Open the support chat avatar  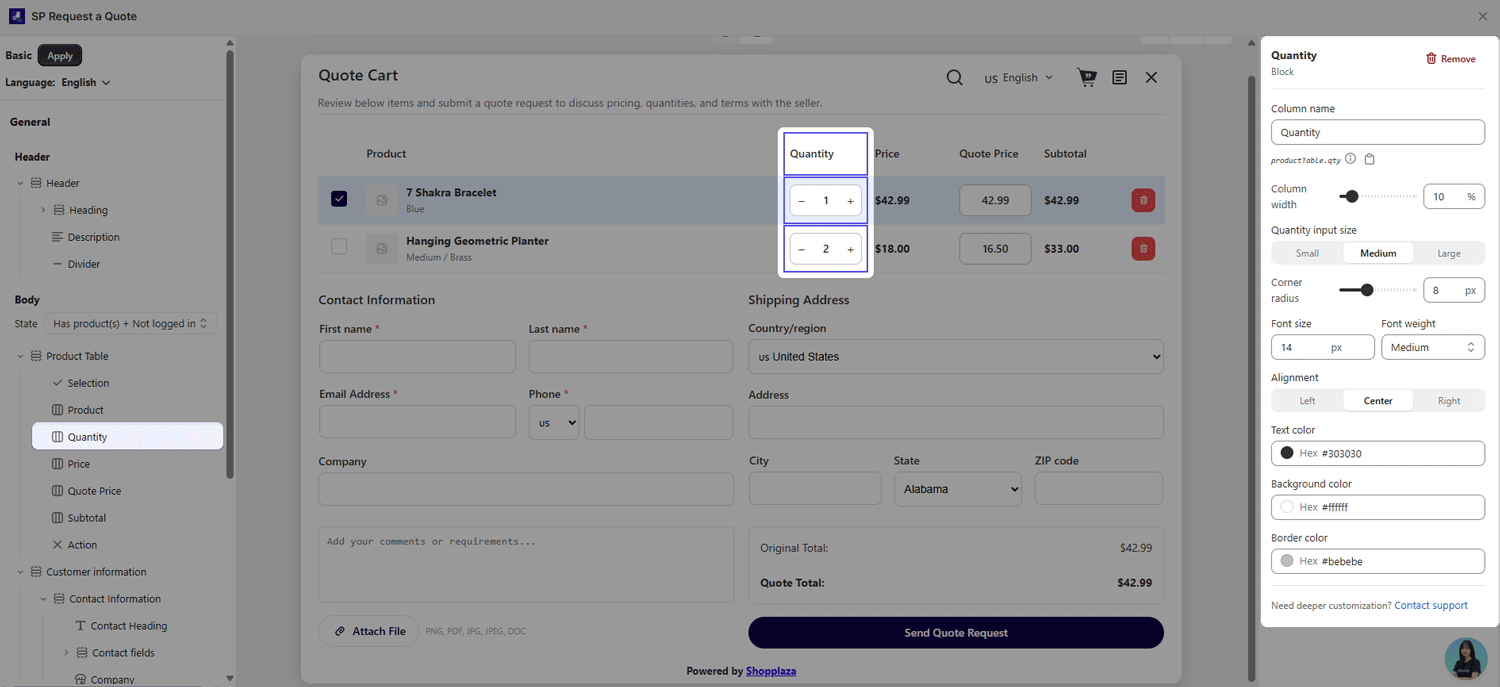tap(1466, 658)
